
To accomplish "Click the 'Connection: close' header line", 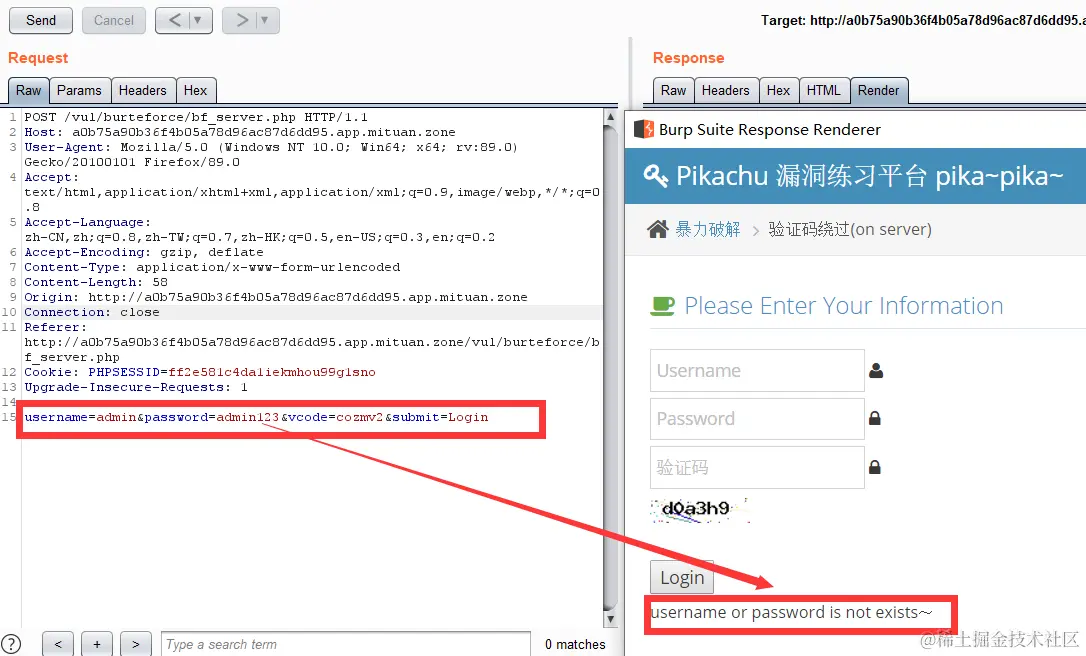I will point(91,312).
